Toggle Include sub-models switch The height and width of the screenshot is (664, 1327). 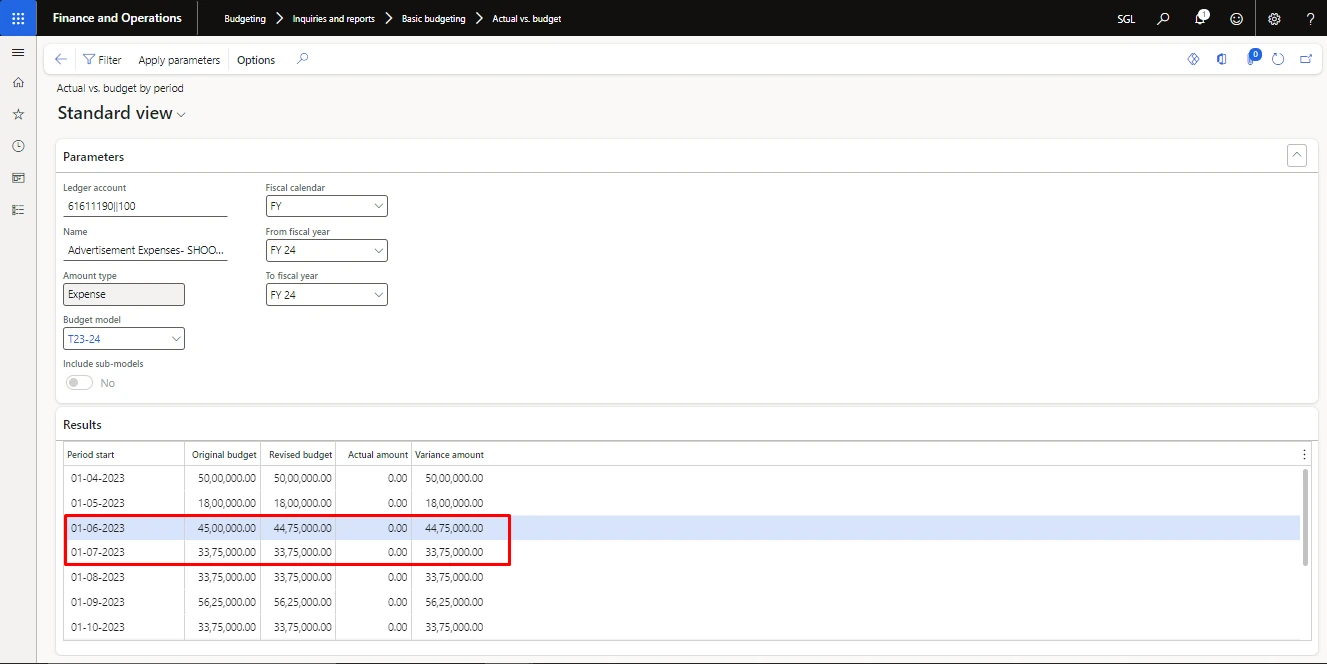[x=79, y=383]
